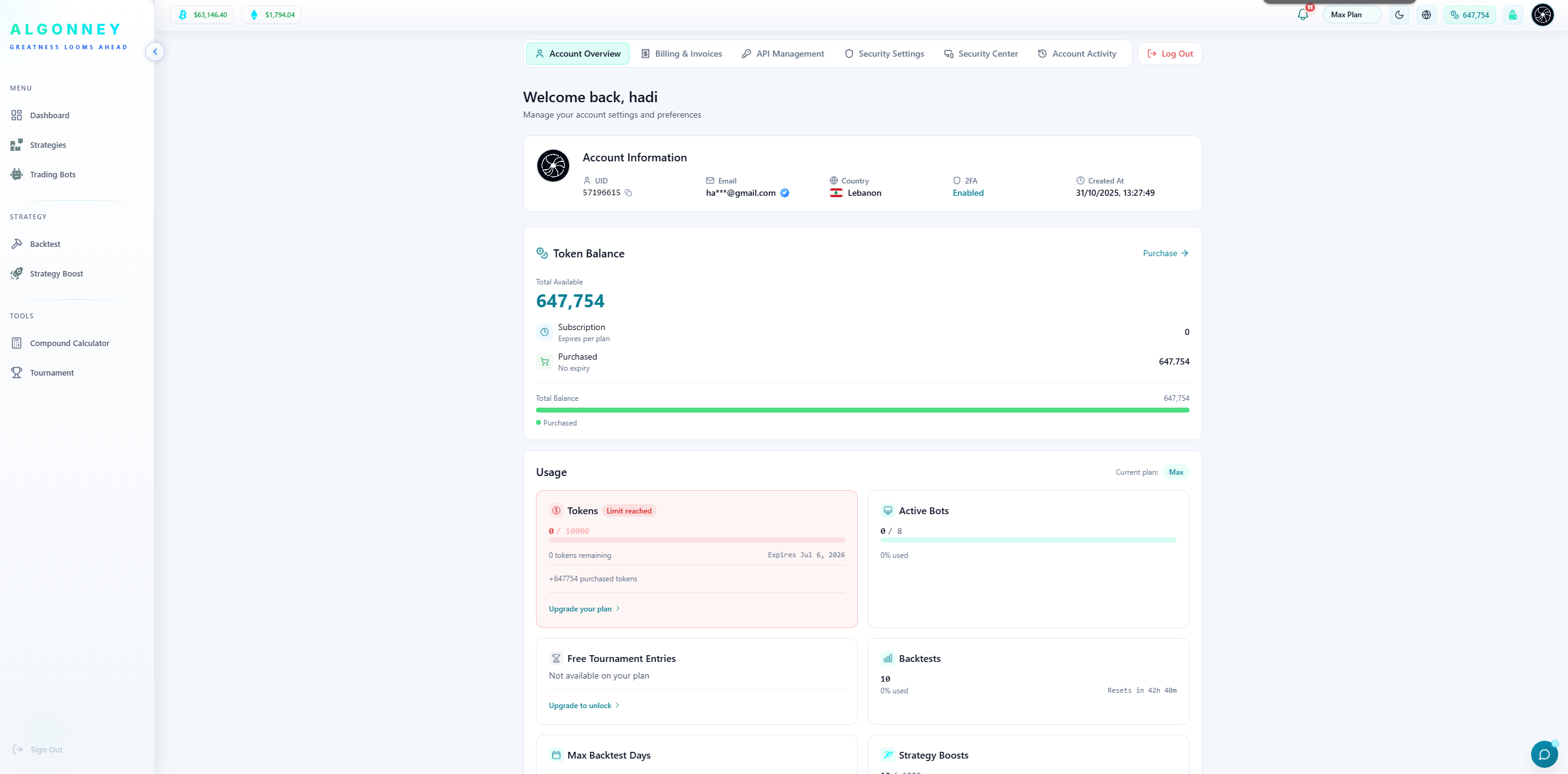The width and height of the screenshot is (1568, 774).
Task: Open the Compound Calculator tool
Action: (70, 343)
